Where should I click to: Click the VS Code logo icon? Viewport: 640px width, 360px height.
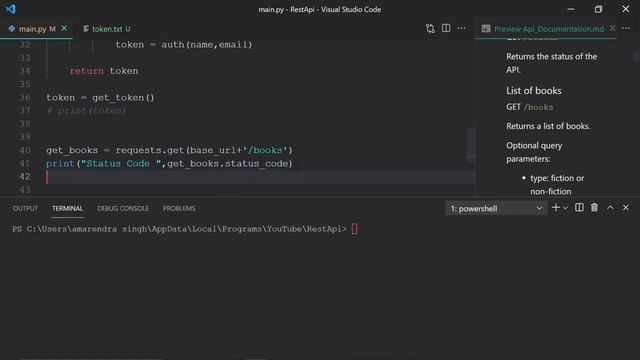pyautogui.click(x=10, y=9)
